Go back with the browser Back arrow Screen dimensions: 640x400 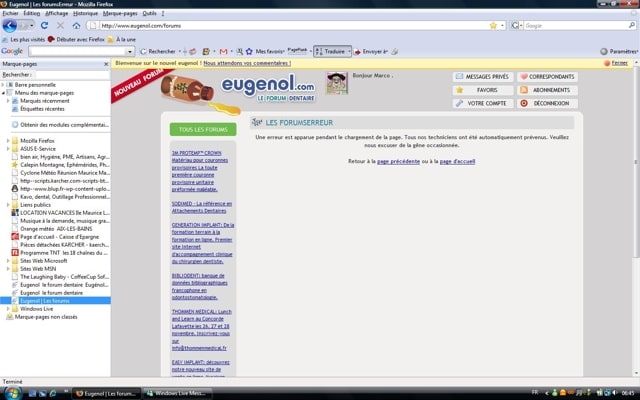click(x=9, y=26)
